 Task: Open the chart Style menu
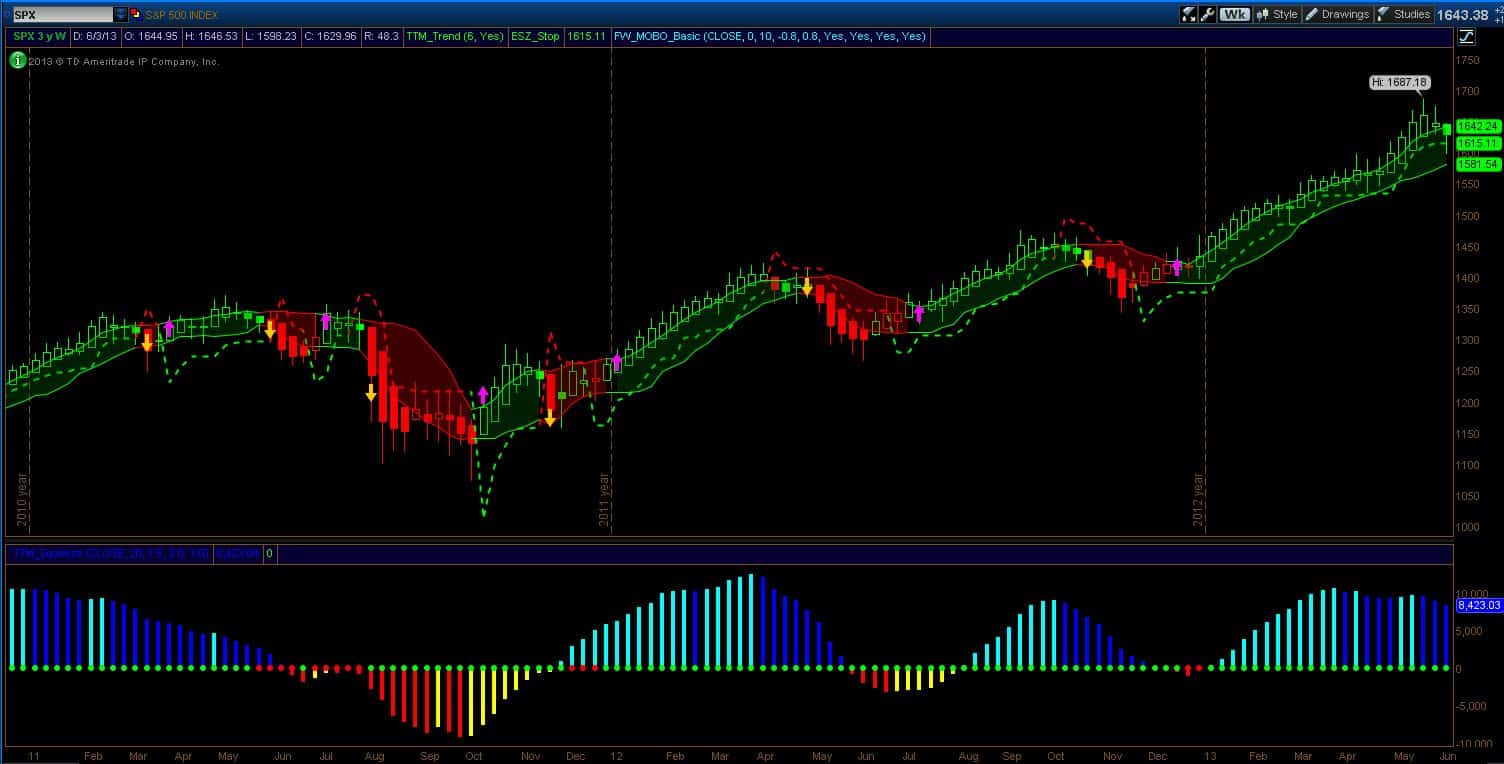coord(1276,14)
